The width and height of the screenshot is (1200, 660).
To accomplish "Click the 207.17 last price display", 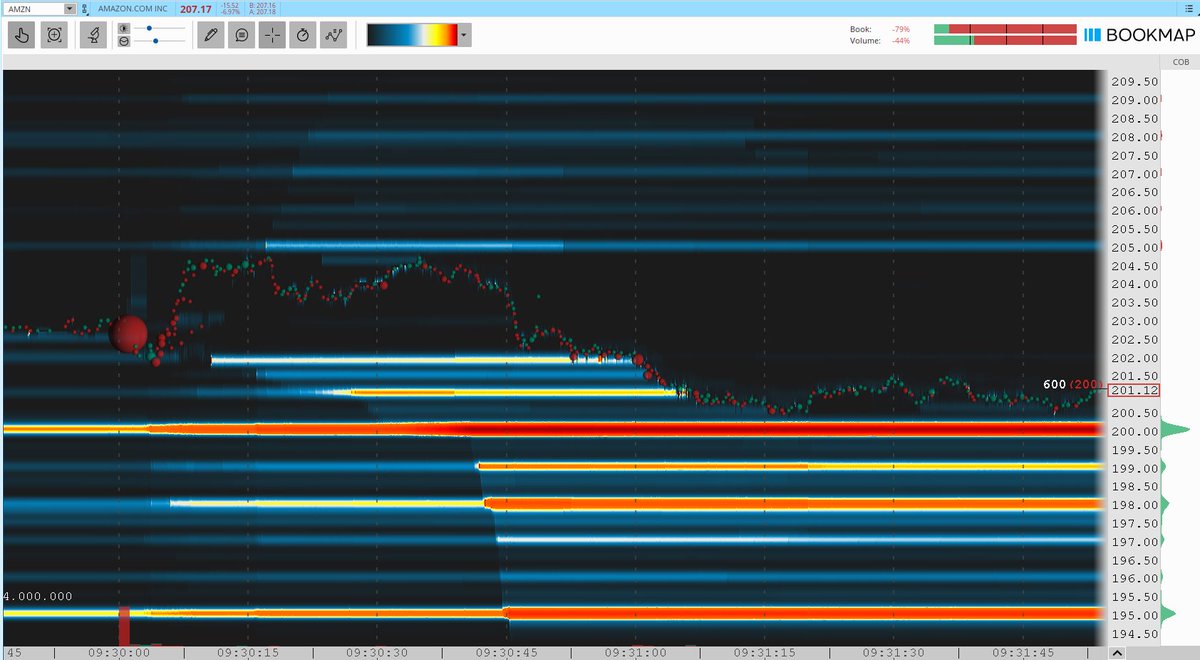I will click(196, 8).
